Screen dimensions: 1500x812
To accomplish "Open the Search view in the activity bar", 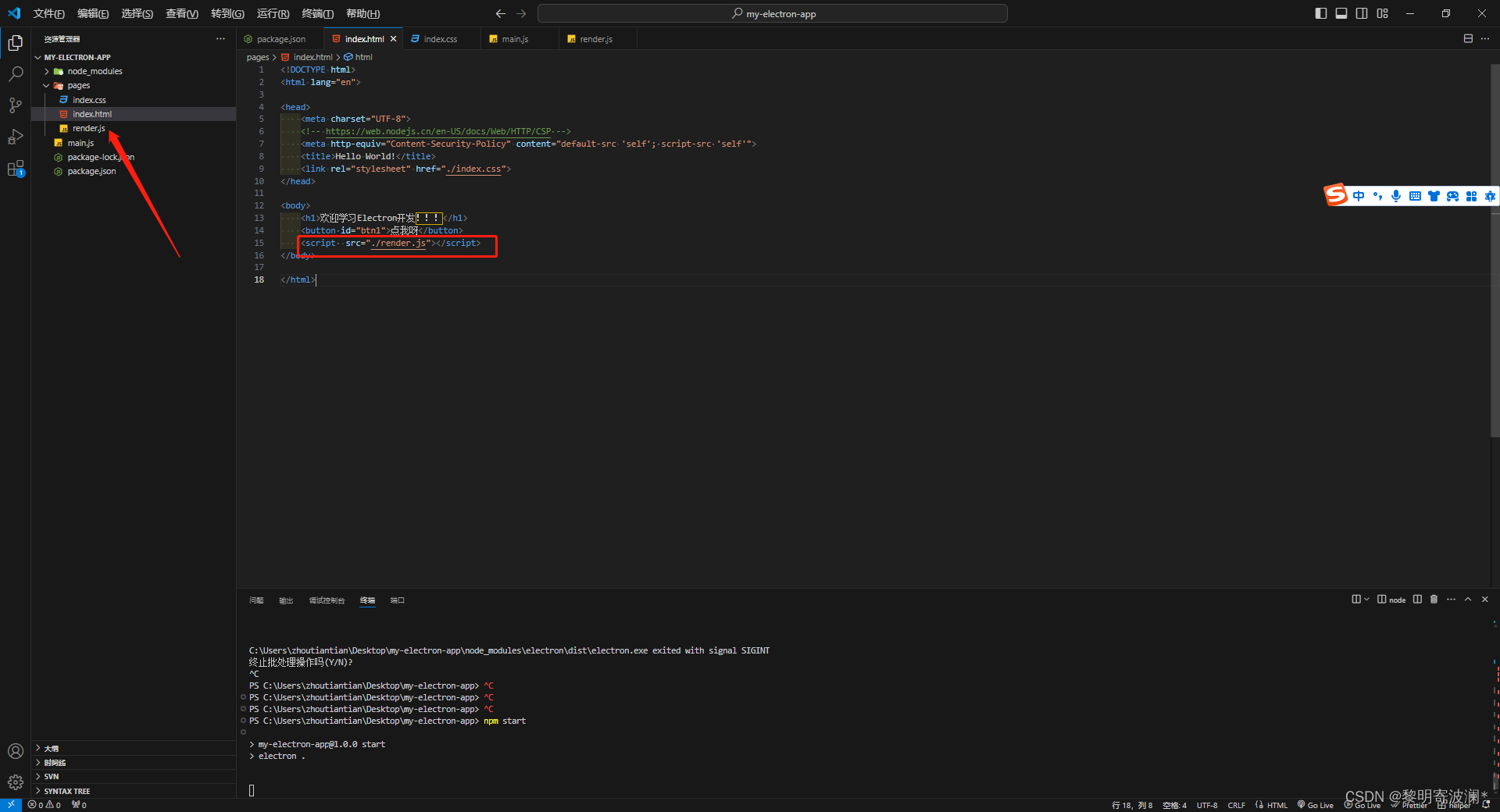I will point(15,74).
